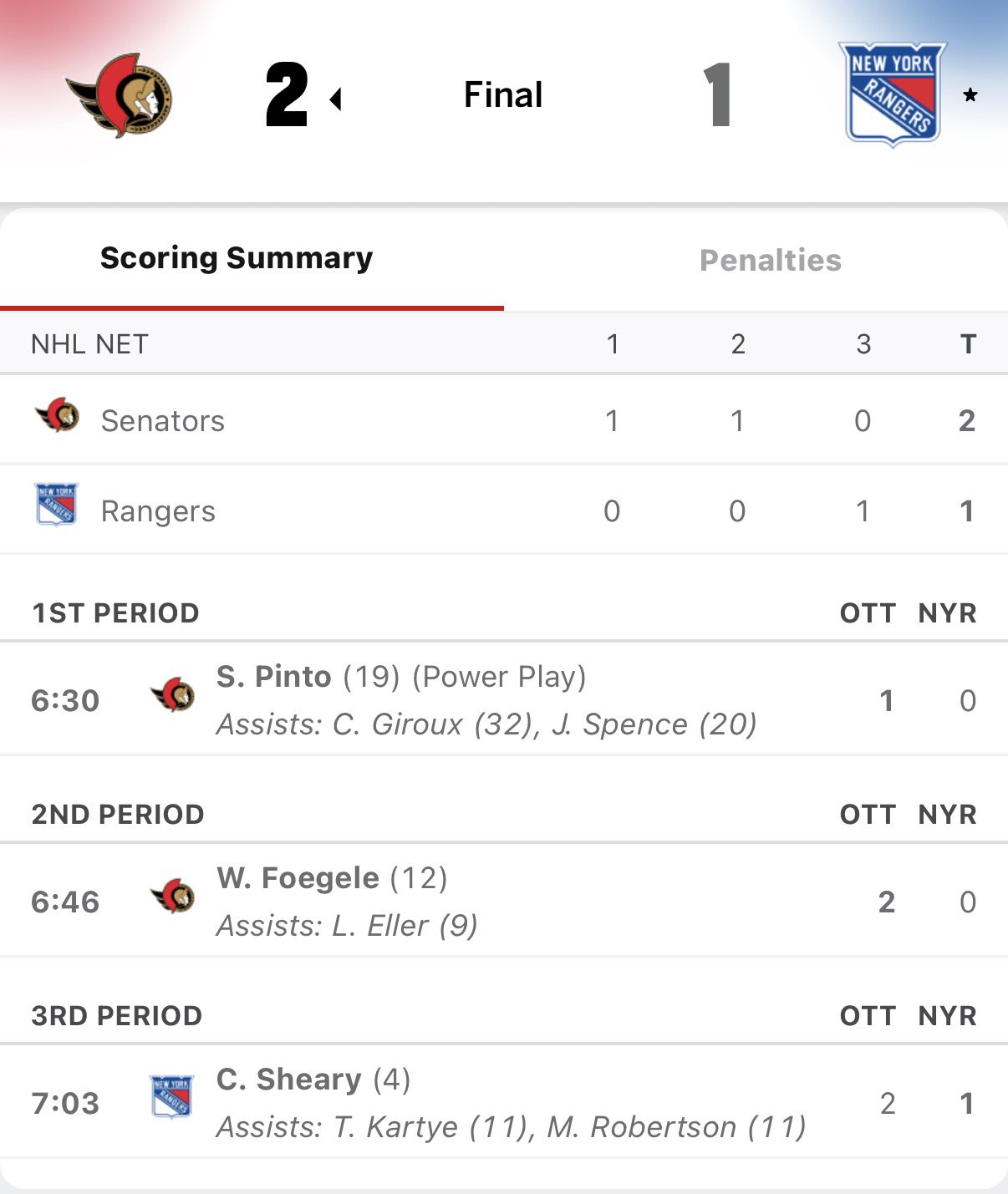Click the 3RD PERIOD section header
This screenshot has width=1008, height=1194.
coord(117,1016)
